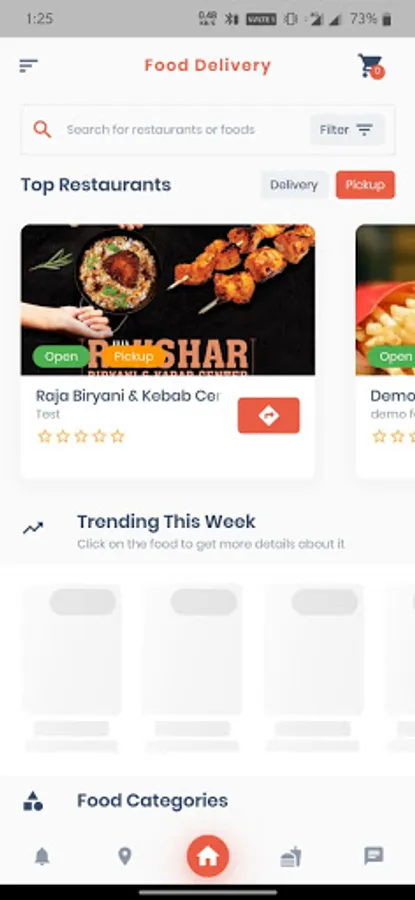Open the chat messages icon
The image size is (415, 900).
[x=374, y=856]
